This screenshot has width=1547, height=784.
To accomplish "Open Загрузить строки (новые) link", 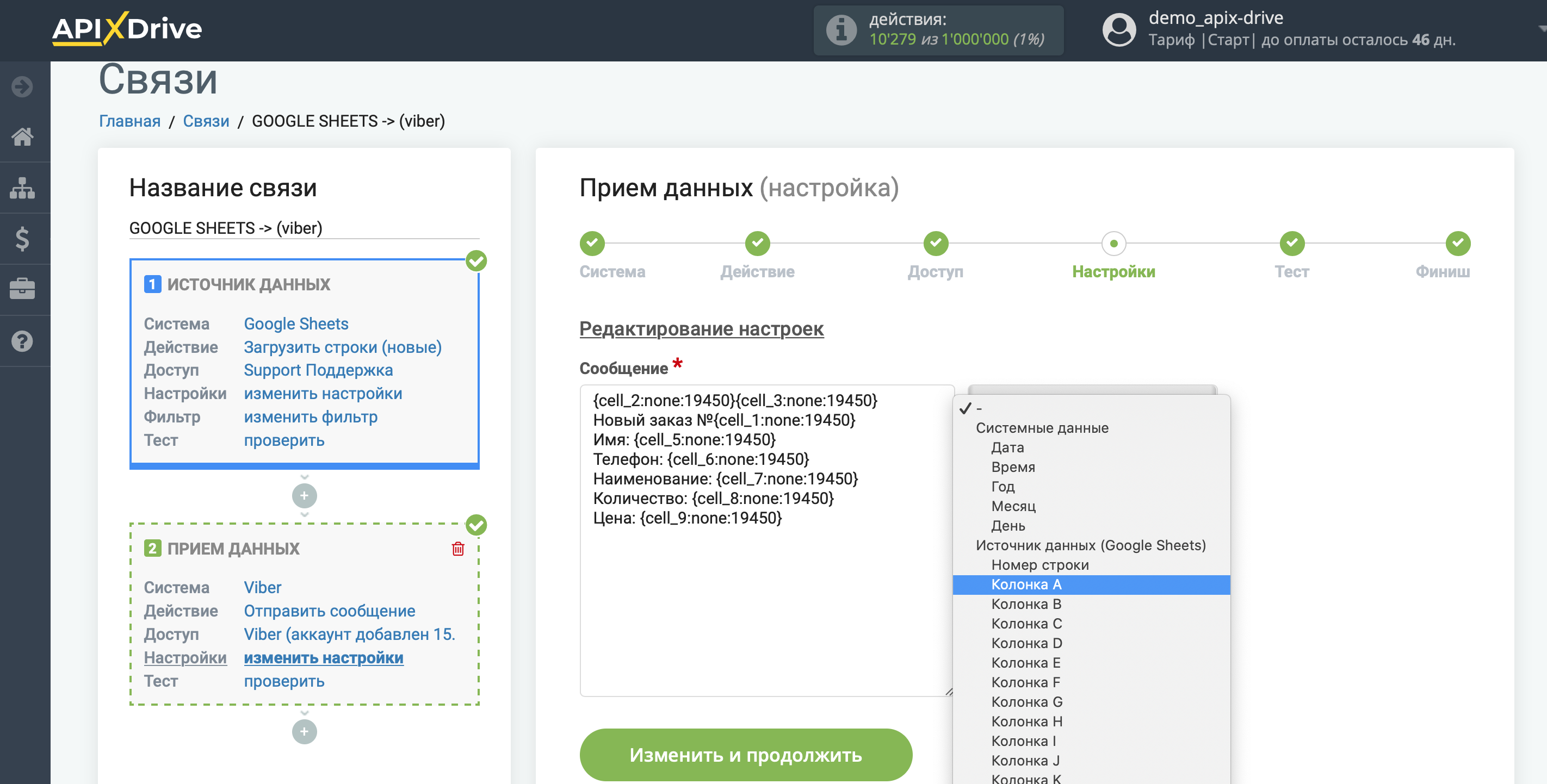I will pyautogui.click(x=342, y=347).
